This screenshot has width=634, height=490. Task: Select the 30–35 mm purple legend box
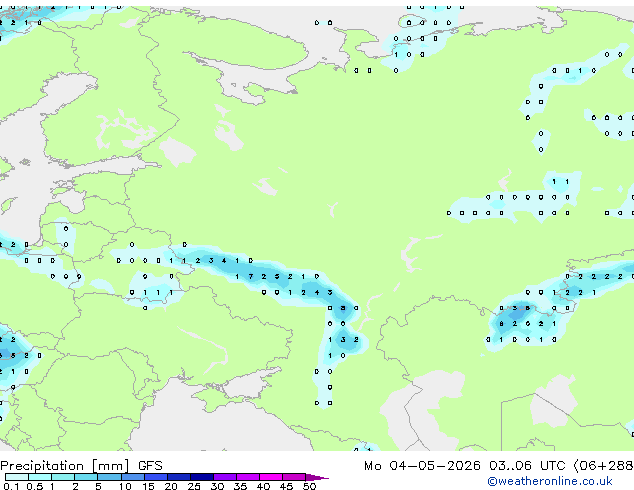(x=225, y=477)
